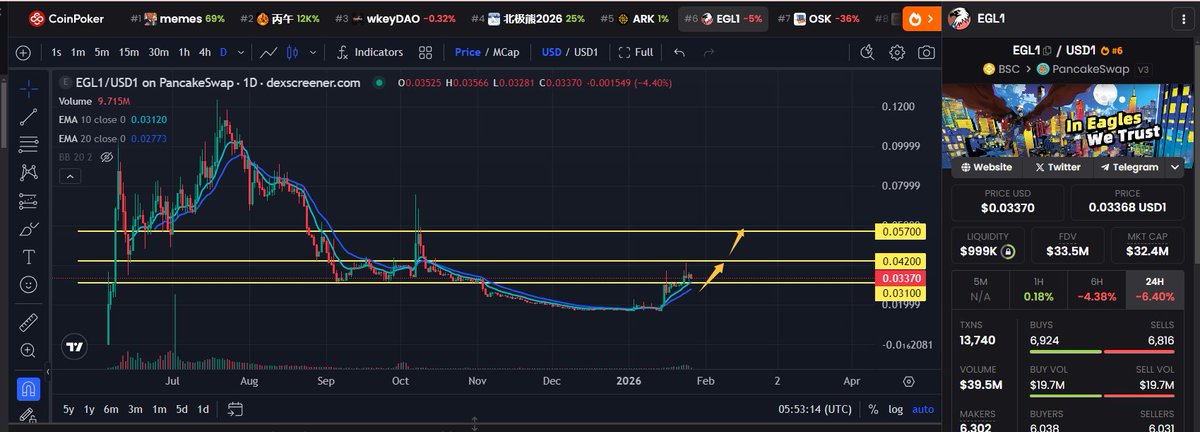
Task: Open the quick search magnifier icon
Action: coord(867,52)
